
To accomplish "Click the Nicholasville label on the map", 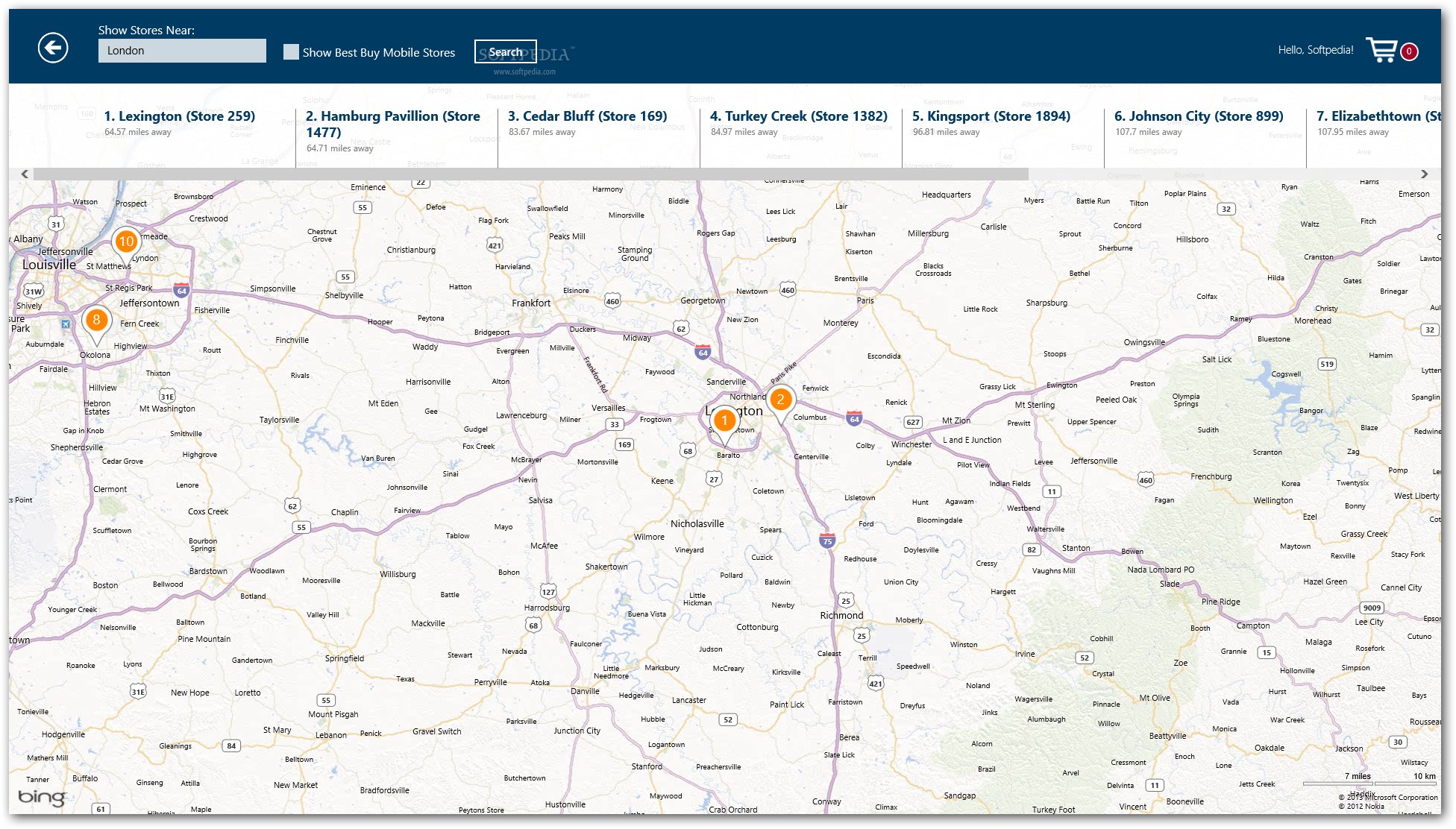I will [x=697, y=523].
